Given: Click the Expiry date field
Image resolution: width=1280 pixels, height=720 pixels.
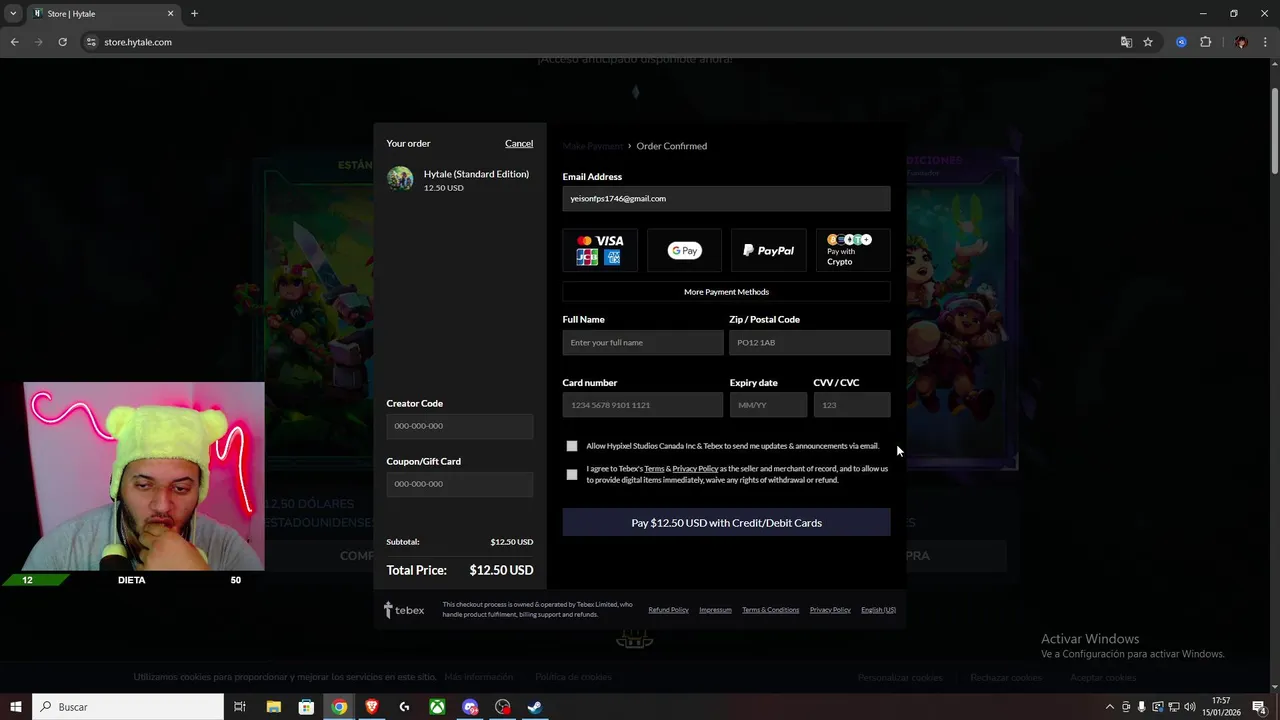Looking at the screenshot, I should click(x=768, y=405).
